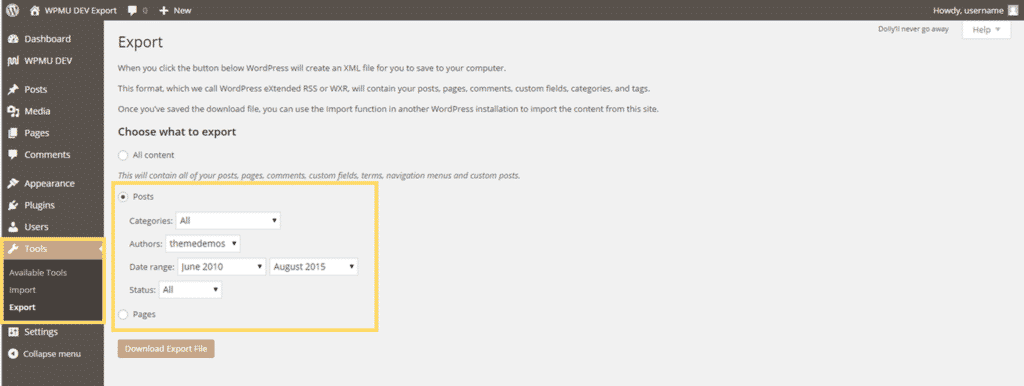Click the Users person icon
This screenshot has width=1024, height=386.
pos(12,227)
